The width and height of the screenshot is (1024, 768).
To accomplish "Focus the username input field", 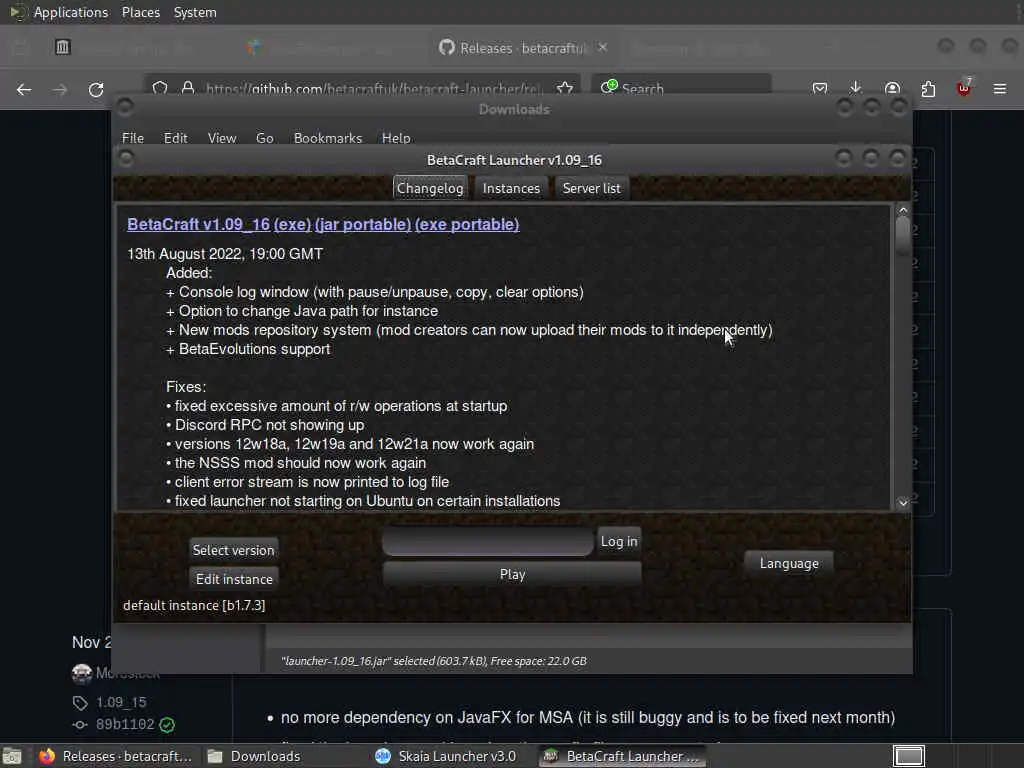I will pos(488,541).
